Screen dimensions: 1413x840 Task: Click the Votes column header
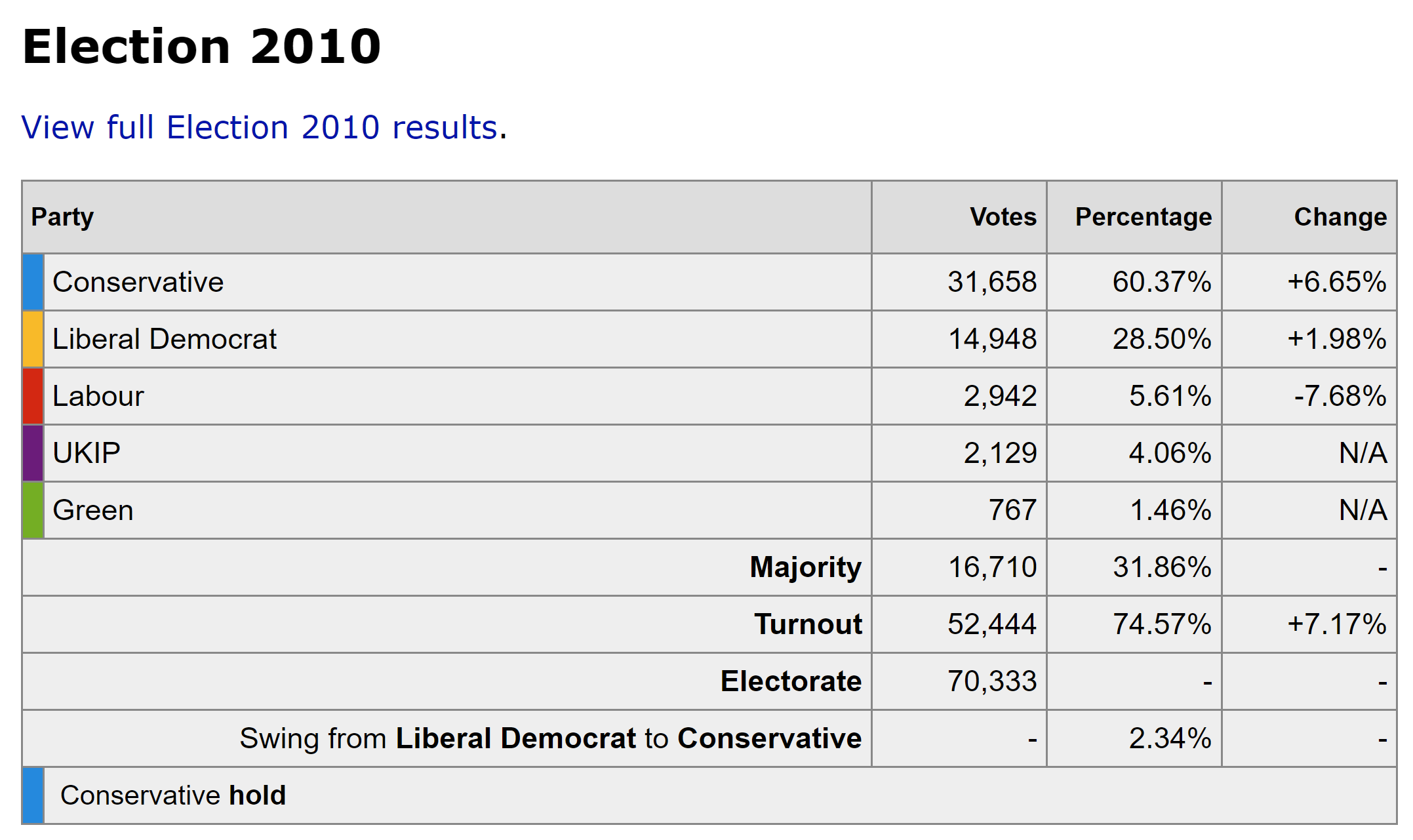pos(1003,217)
